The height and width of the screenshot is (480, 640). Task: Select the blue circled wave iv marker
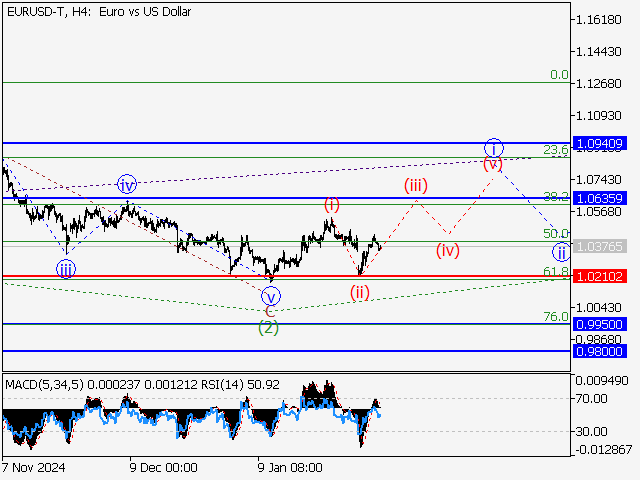pyautogui.click(x=126, y=184)
